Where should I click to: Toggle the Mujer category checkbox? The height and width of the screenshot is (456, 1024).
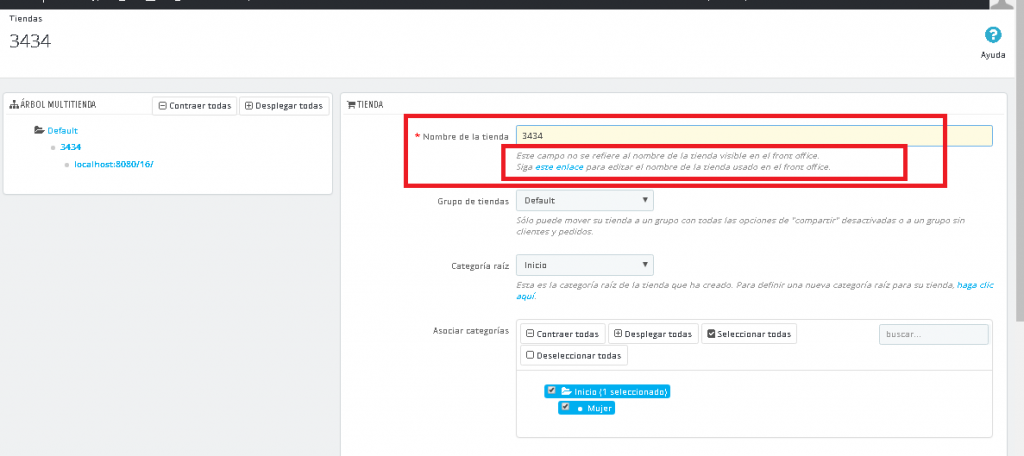(x=565, y=407)
